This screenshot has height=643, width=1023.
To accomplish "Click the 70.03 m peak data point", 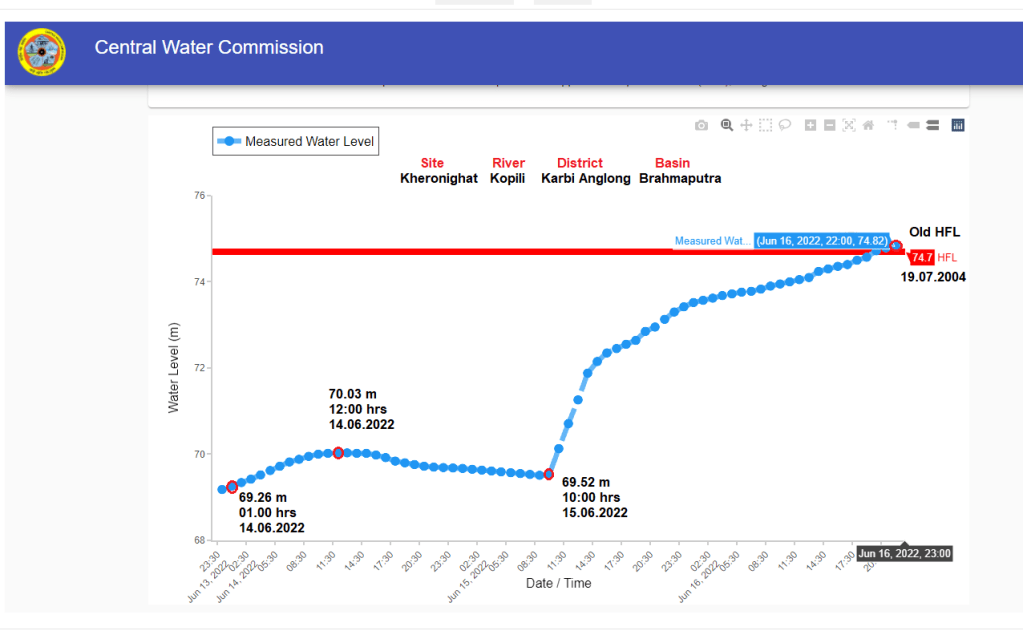I will pyautogui.click(x=338, y=453).
